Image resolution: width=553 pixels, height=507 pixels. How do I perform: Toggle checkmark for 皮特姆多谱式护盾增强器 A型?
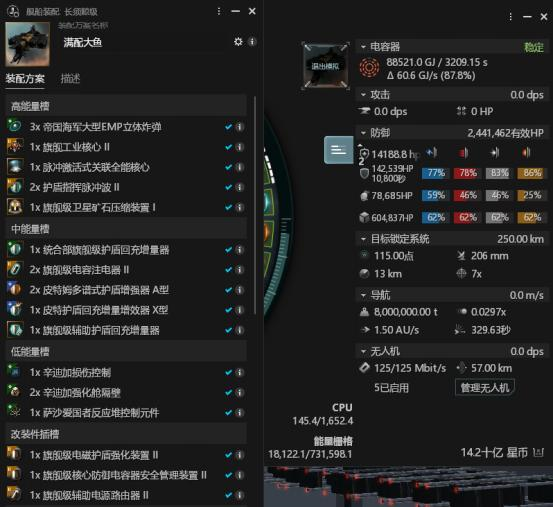pyautogui.click(x=228, y=290)
